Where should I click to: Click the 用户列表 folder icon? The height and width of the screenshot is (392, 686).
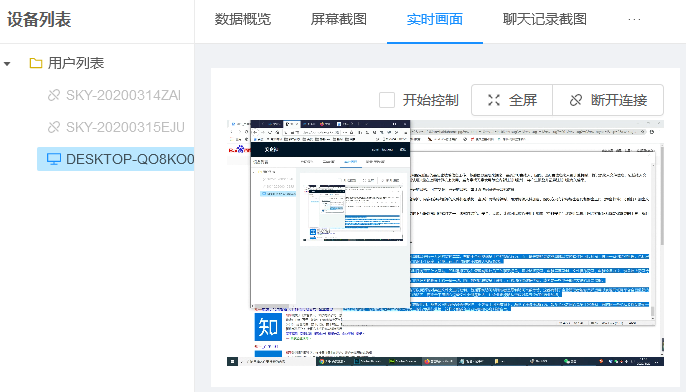point(36,63)
